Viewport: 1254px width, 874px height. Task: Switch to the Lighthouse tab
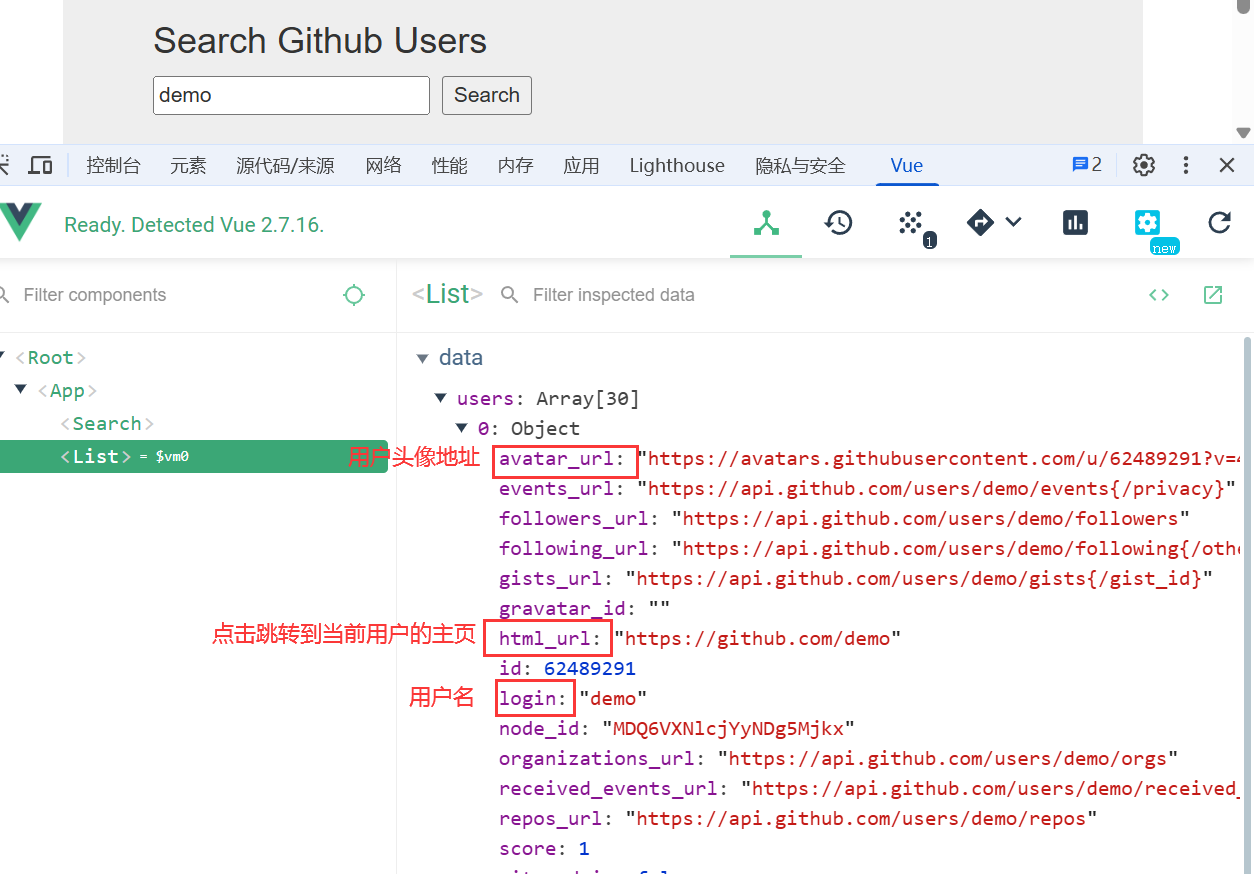pos(676,165)
